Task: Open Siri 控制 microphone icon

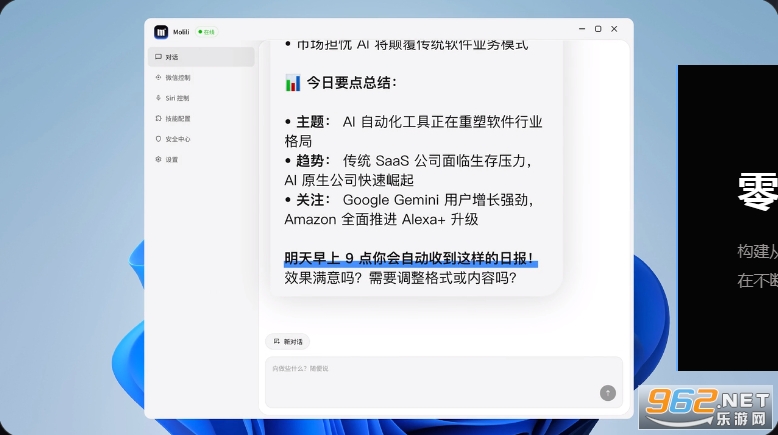Action: coord(158,98)
